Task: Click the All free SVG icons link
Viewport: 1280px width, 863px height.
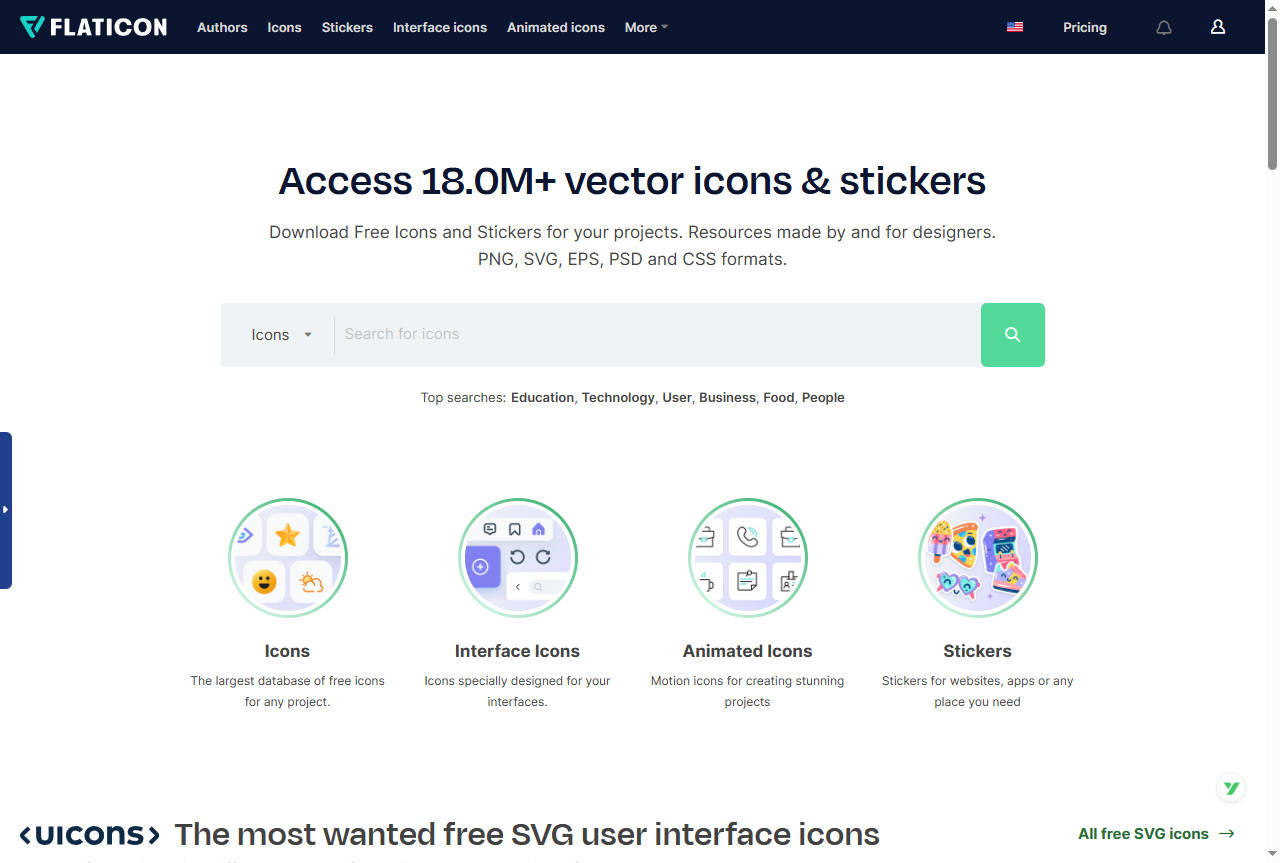Action: coord(1144,833)
